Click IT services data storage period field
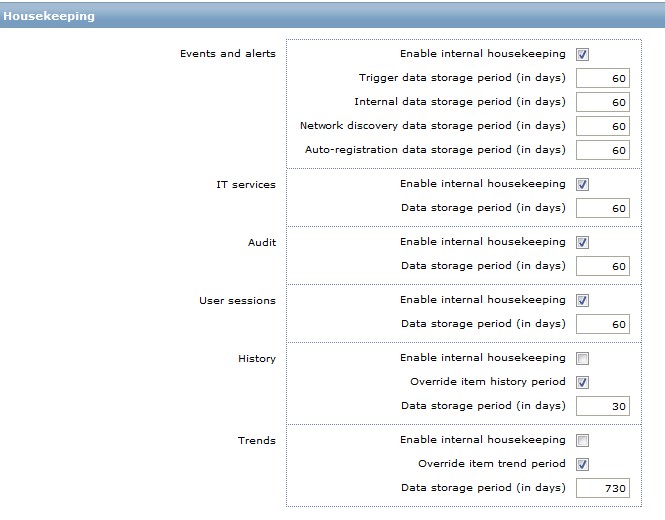Viewport: 665px width, 520px height. point(603,209)
